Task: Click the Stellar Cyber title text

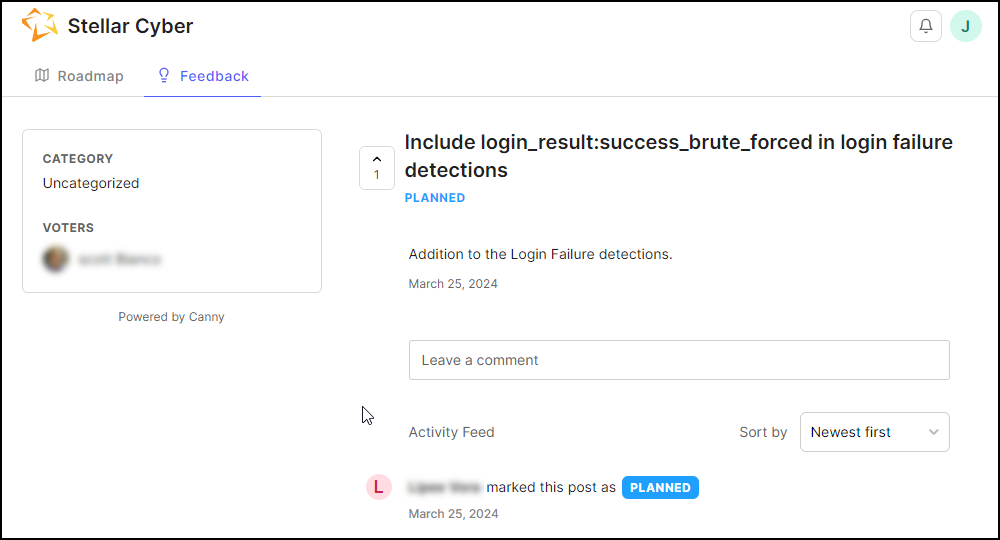Action: click(130, 26)
